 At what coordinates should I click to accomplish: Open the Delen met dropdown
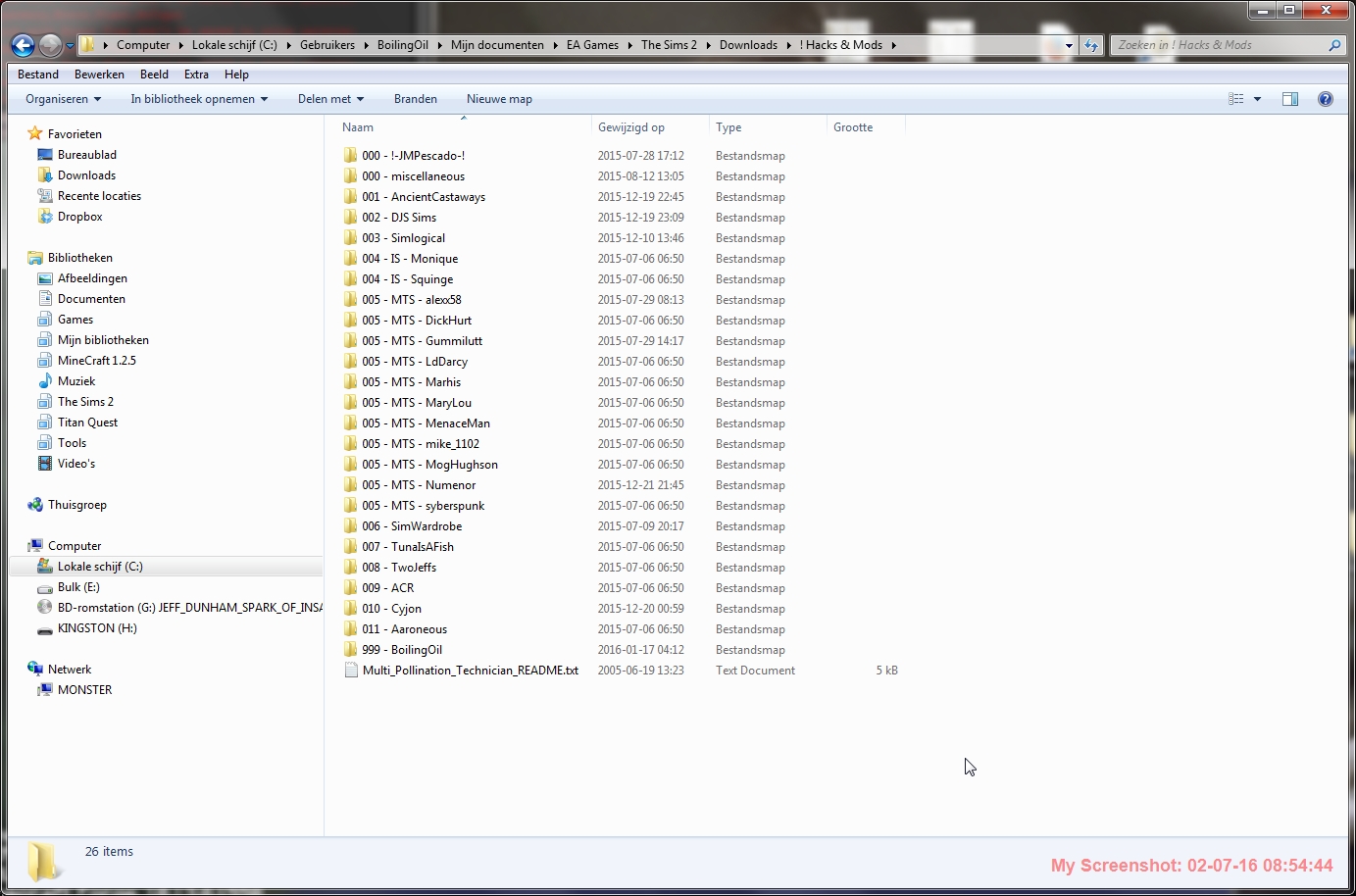coord(330,99)
